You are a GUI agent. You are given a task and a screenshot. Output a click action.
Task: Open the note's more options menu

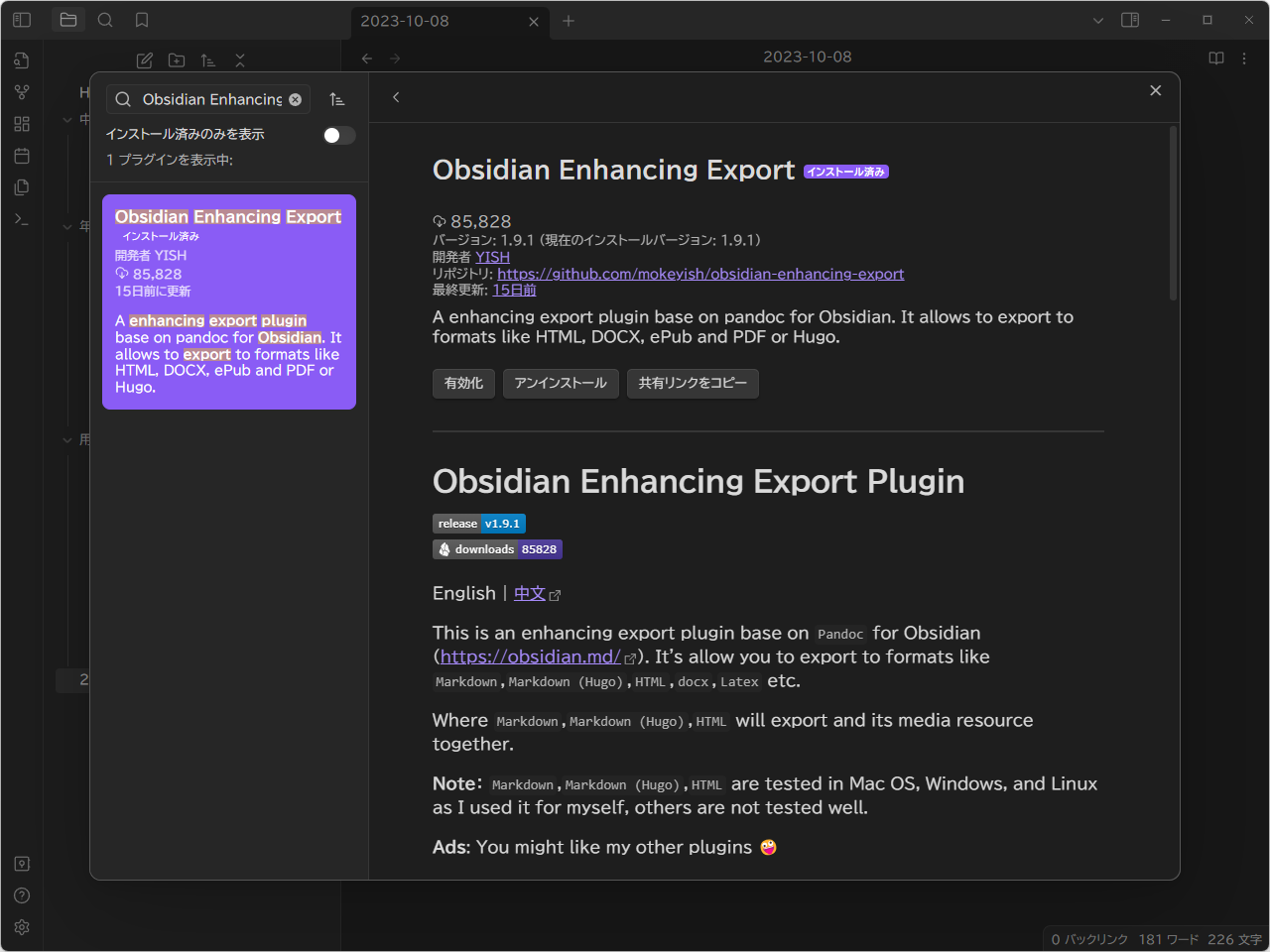point(1244,59)
